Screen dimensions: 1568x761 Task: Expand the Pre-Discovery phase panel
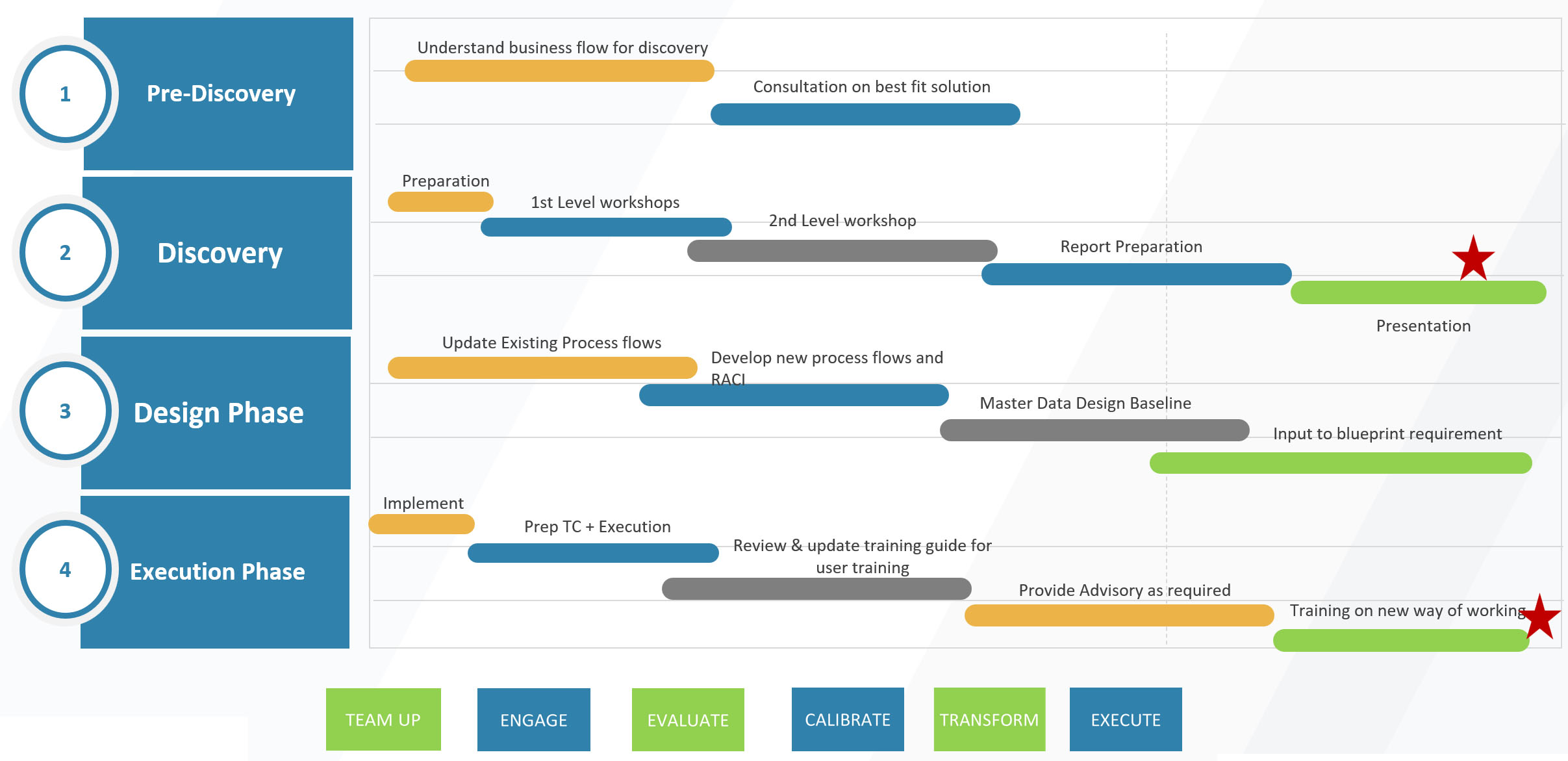click(219, 94)
